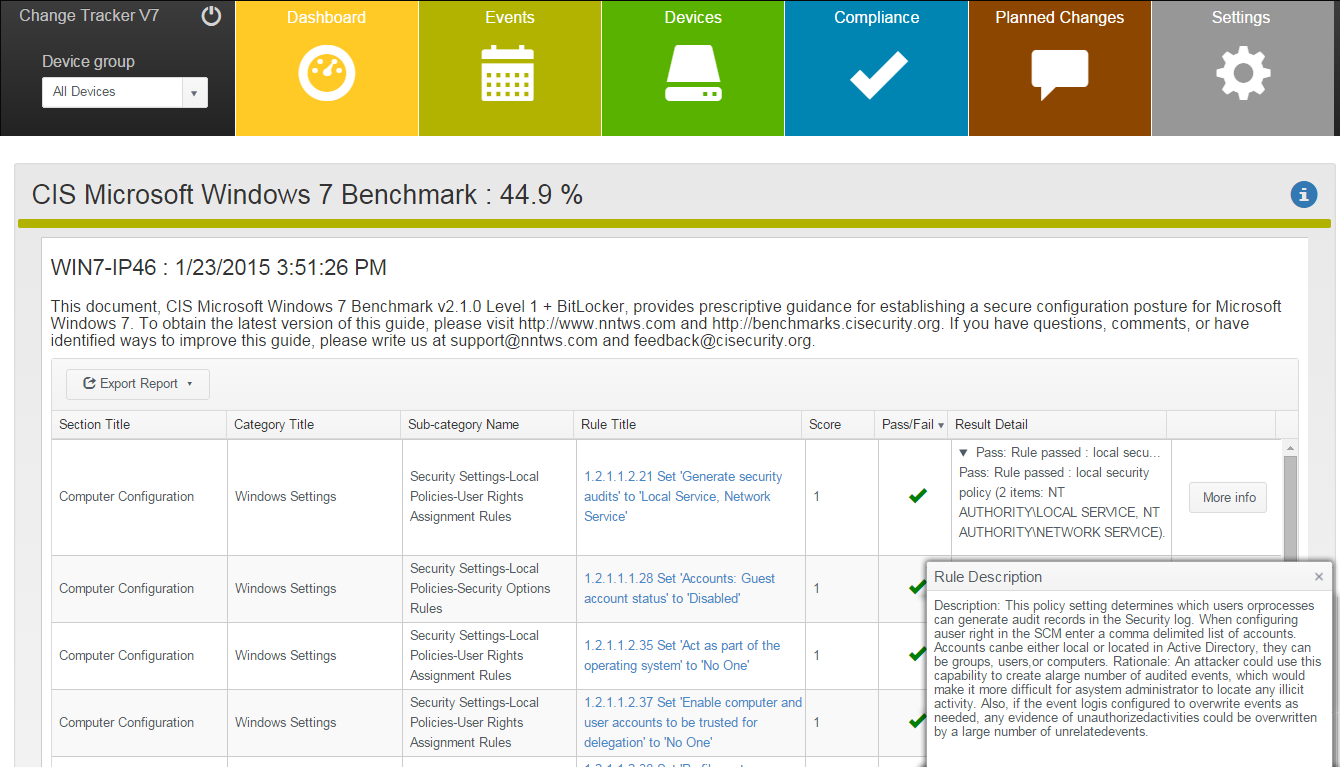1340x767 pixels.
Task: Click scrollbar up arrow in table
Action: [x=1289, y=448]
